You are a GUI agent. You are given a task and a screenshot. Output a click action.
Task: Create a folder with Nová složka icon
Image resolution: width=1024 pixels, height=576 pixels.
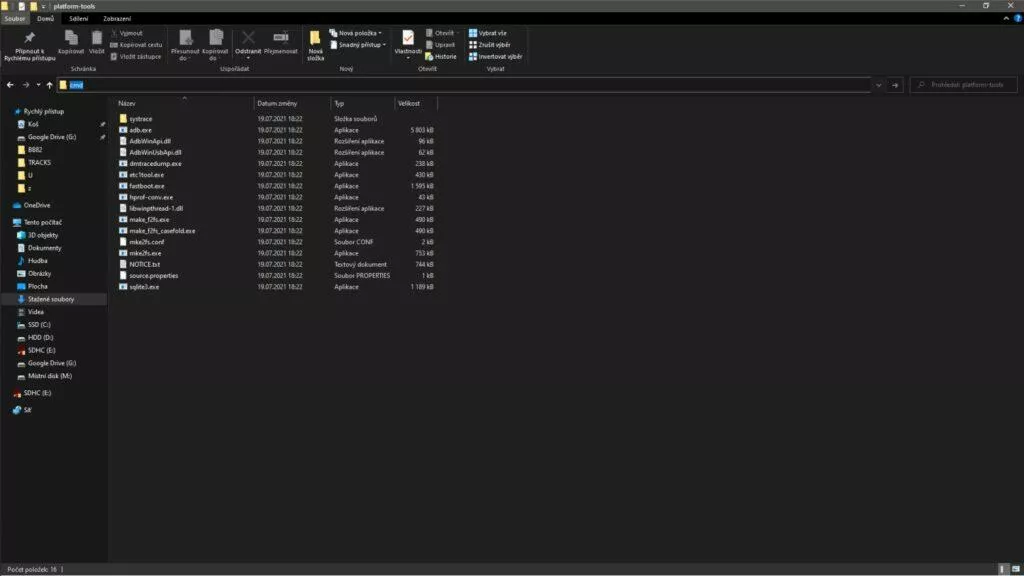pos(315,40)
